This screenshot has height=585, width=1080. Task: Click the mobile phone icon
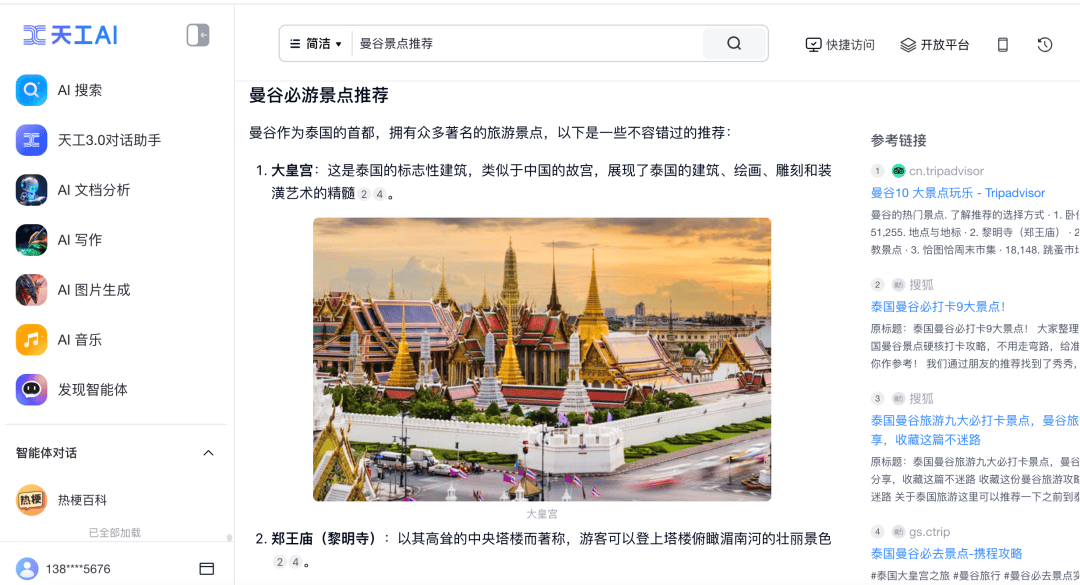tap(1003, 45)
